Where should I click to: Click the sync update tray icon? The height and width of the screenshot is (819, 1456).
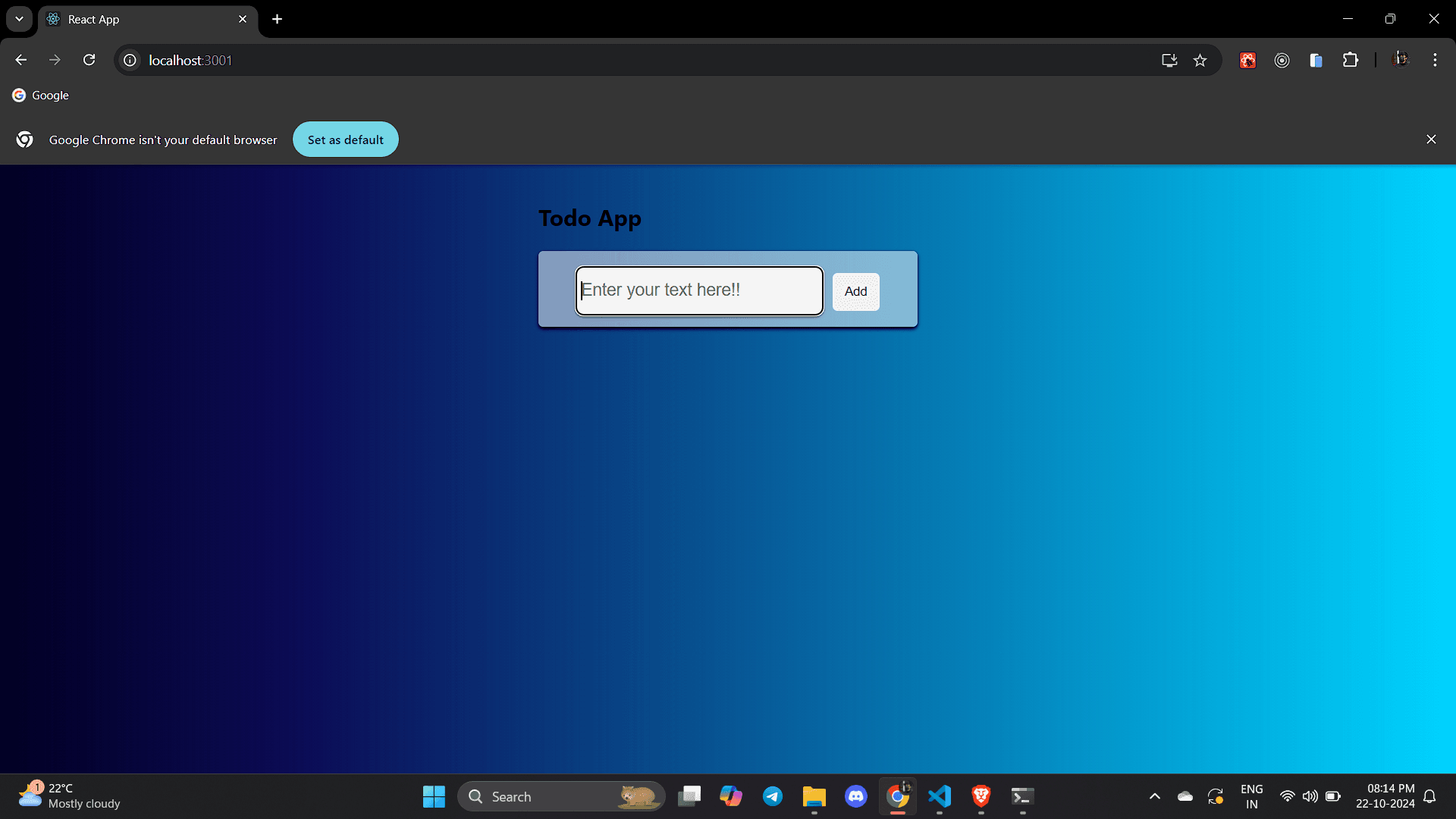[x=1216, y=796]
